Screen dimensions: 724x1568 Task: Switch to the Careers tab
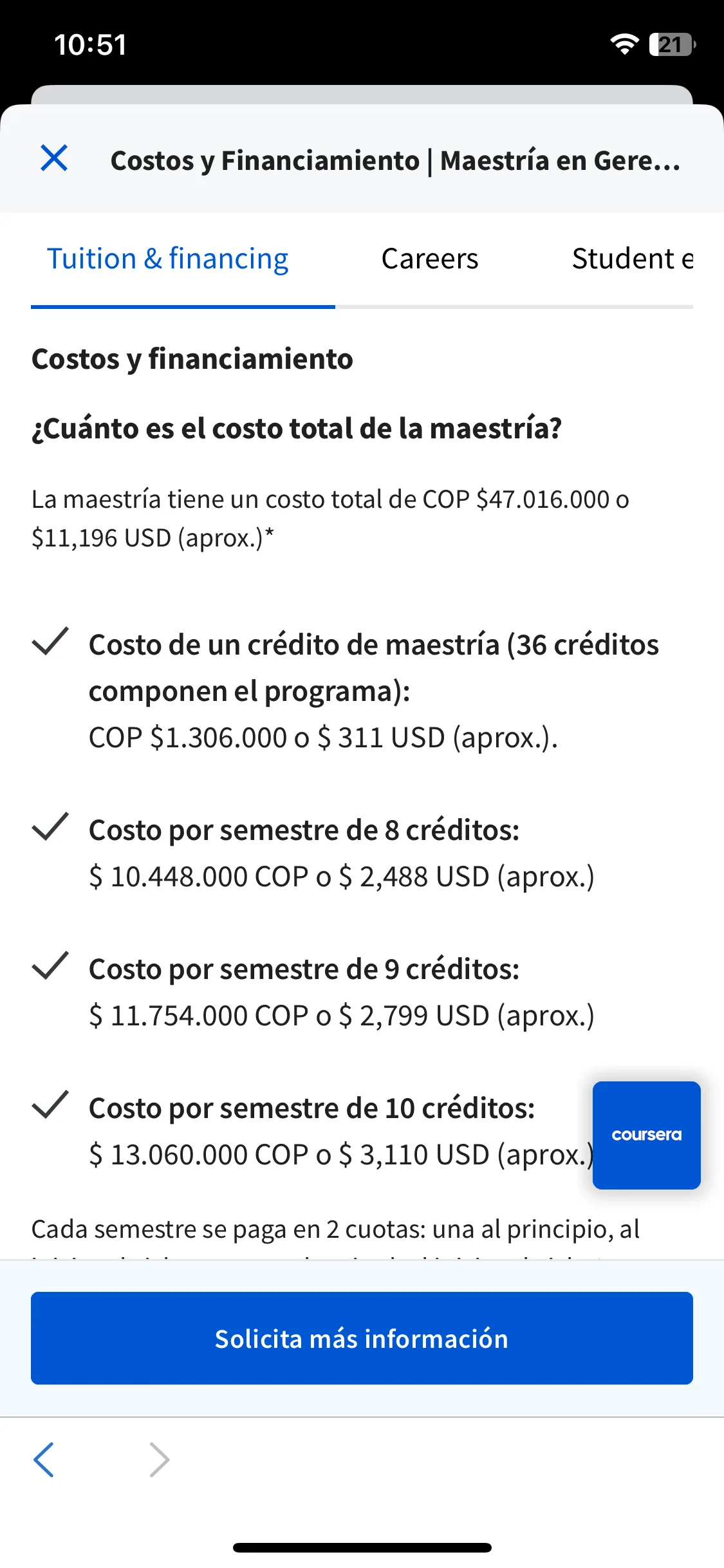(430, 259)
